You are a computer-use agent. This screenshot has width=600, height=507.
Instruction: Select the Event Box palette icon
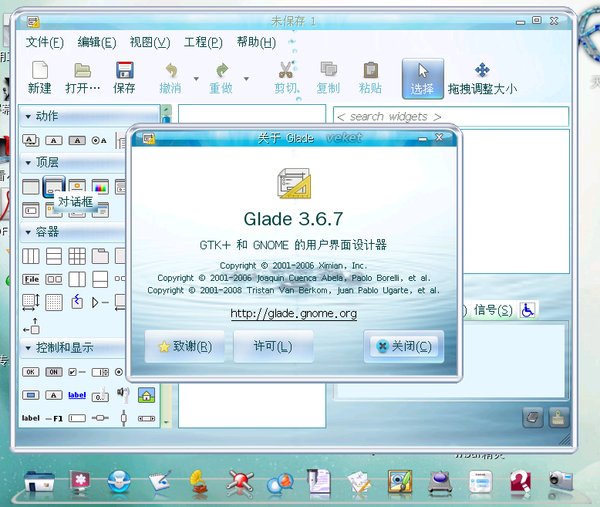coord(77,302)
